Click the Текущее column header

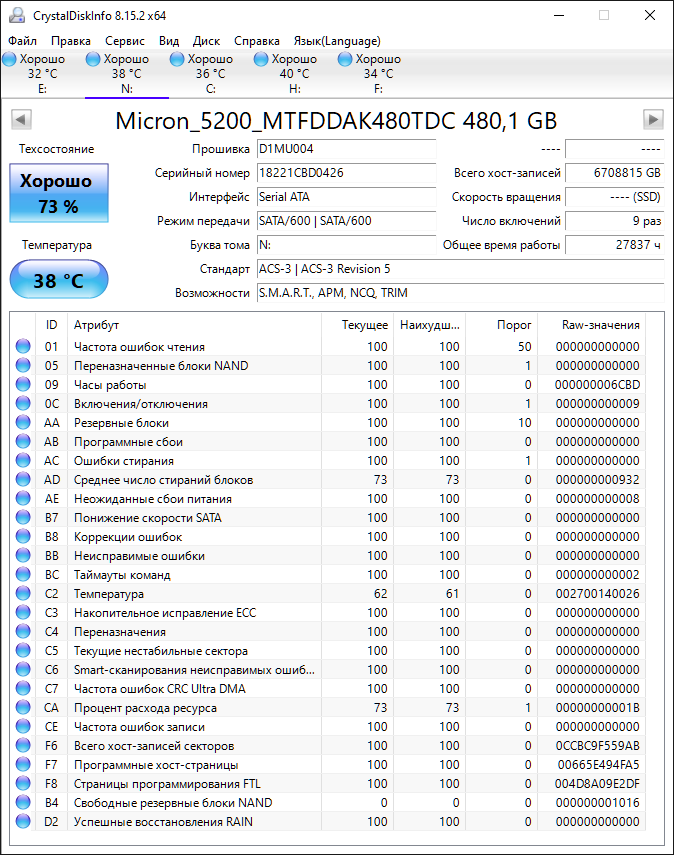[357, 325]
